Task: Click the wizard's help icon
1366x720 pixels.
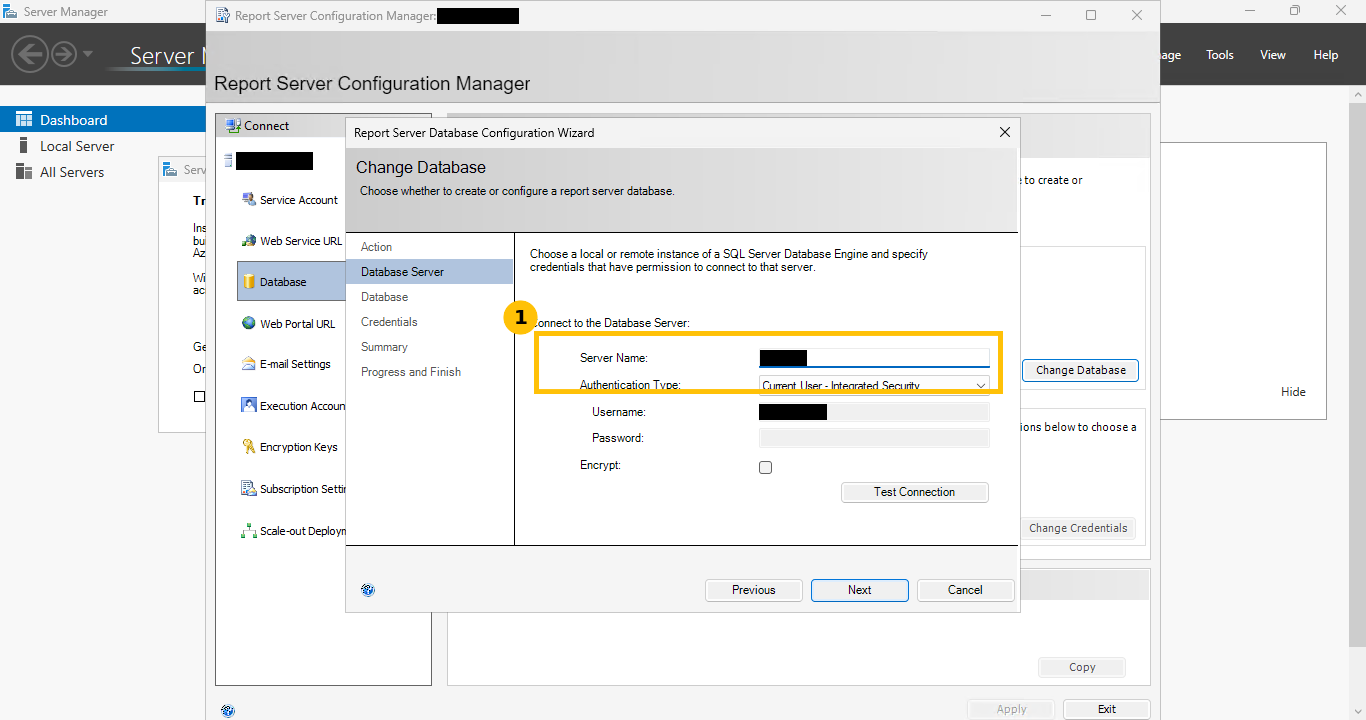Action: pyautogui.click(x=368, y=590)
